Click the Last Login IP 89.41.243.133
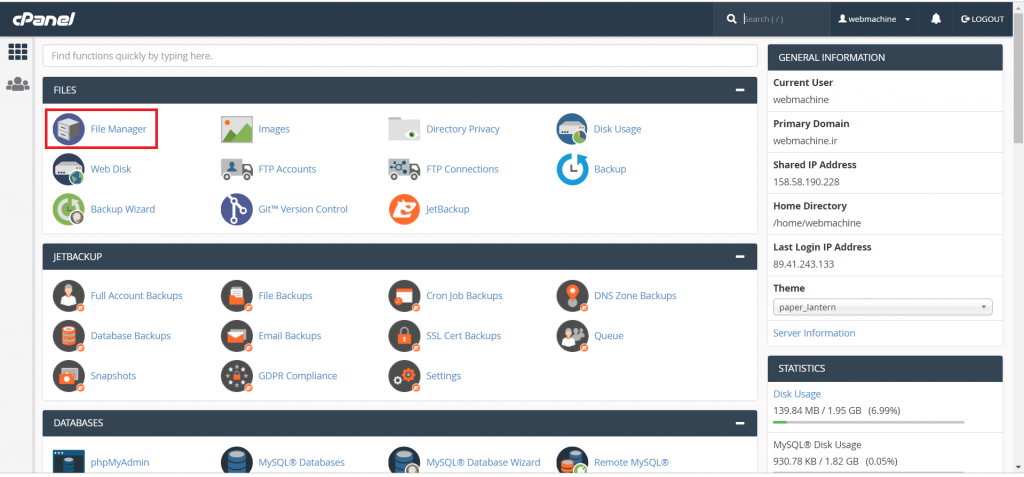Image resolution: width=1024 pixels, height=477 pixels. click(x=803, y=264)
